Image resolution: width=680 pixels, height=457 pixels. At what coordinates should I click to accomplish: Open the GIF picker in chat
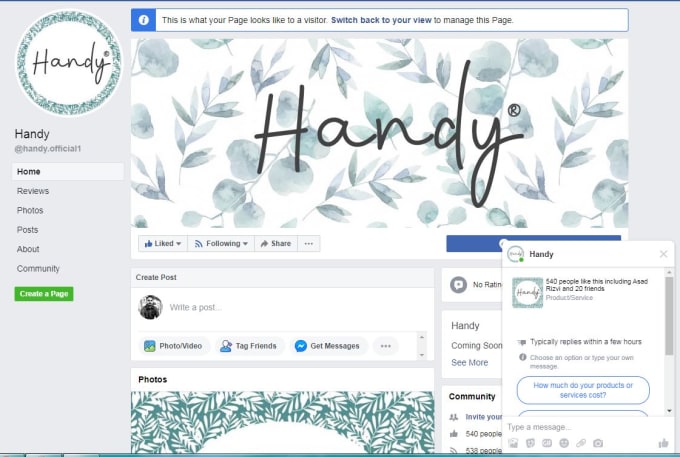547,443
